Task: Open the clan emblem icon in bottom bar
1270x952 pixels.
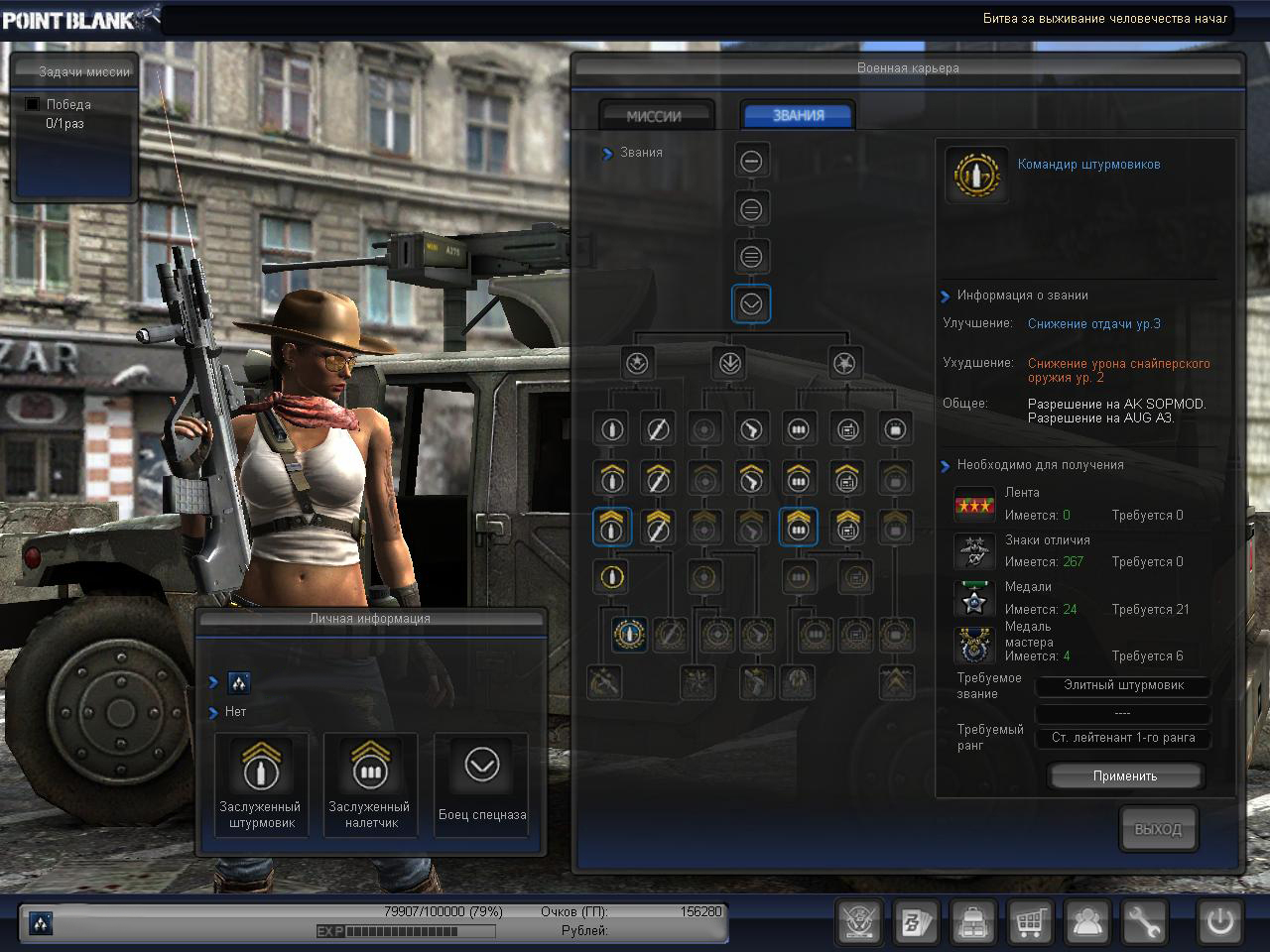Action: click(858, 923)
